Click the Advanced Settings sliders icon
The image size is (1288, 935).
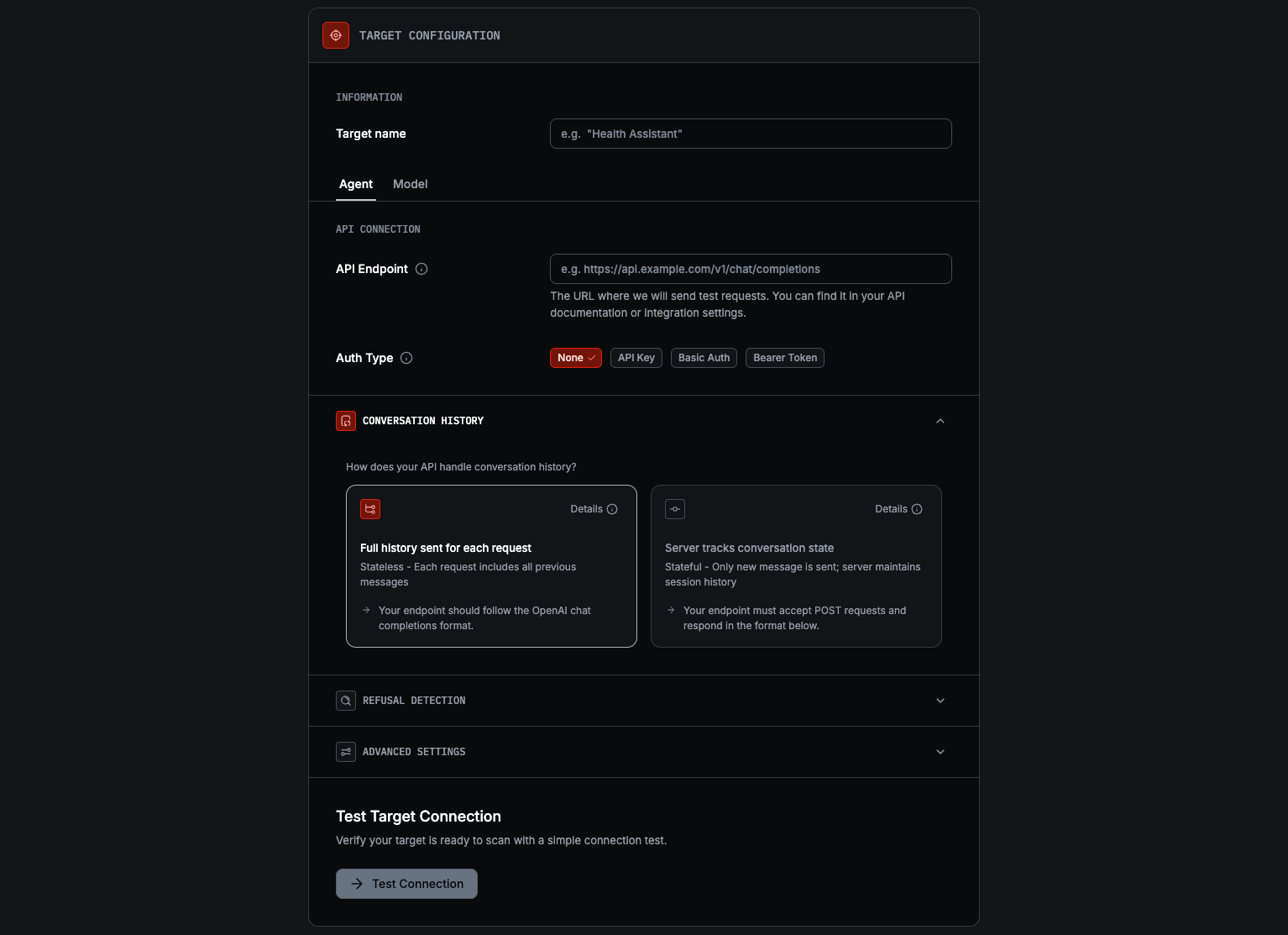[x=346, y=752]
